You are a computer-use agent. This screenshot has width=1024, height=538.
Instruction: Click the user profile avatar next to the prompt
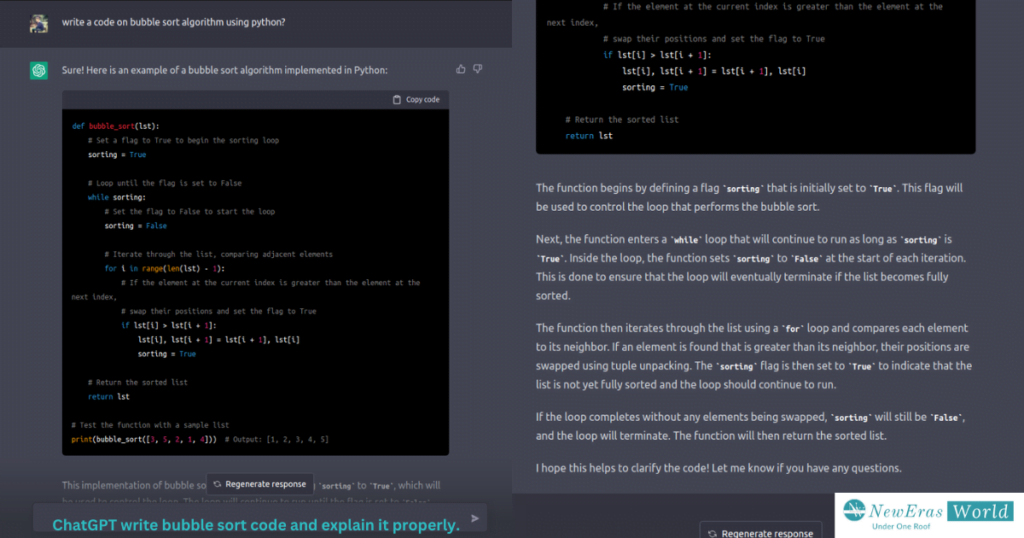coord(39,23)
